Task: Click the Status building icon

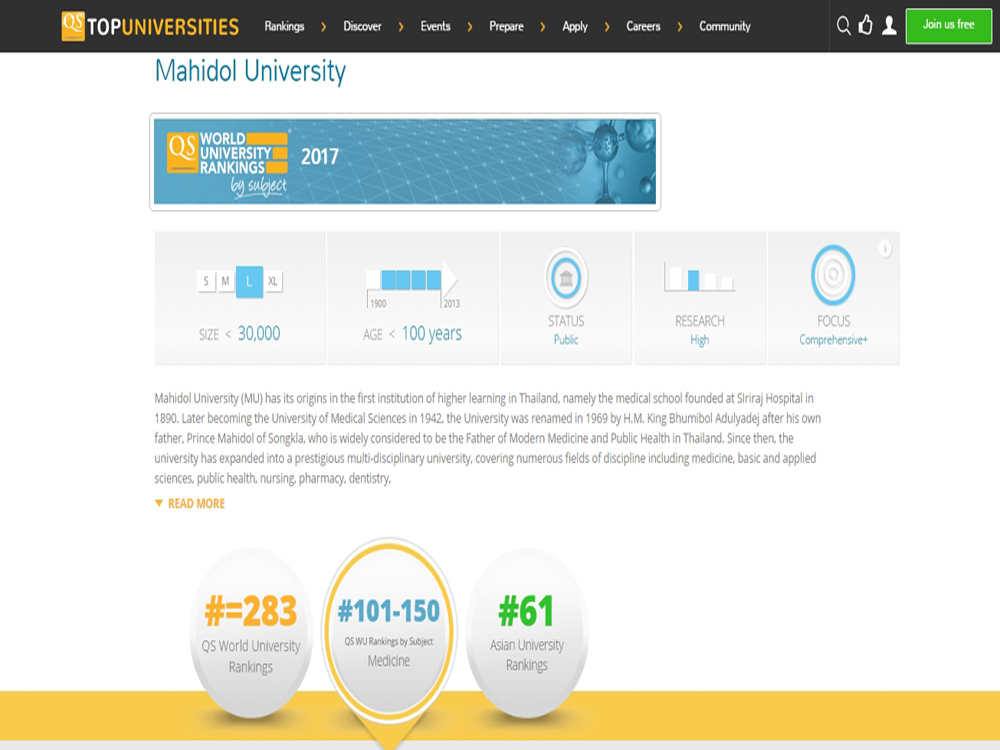Action: (x=566, y=278)
